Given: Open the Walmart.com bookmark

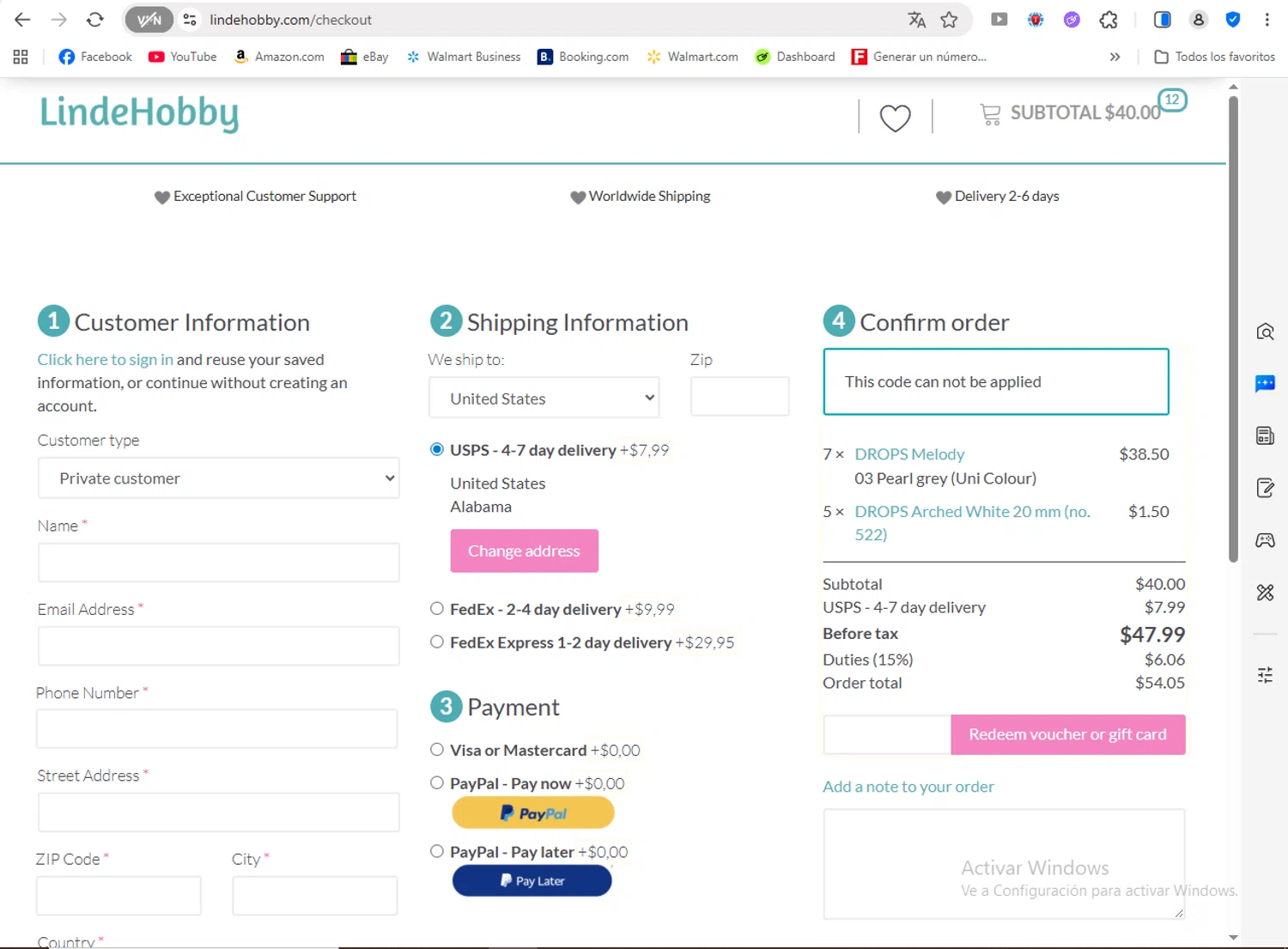Looking at the screenshot, I should pyautogui.click(x=692, y=57).
